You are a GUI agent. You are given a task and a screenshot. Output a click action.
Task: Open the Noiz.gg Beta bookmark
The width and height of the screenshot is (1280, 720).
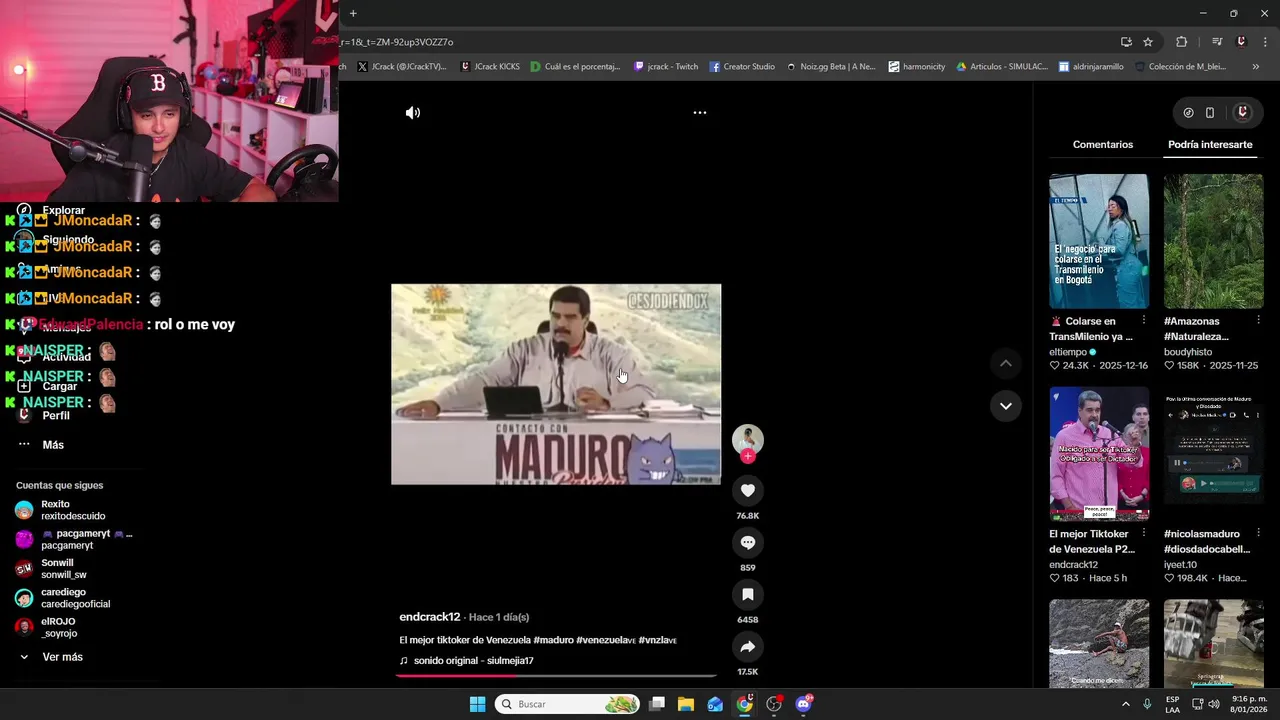(830, 67)
